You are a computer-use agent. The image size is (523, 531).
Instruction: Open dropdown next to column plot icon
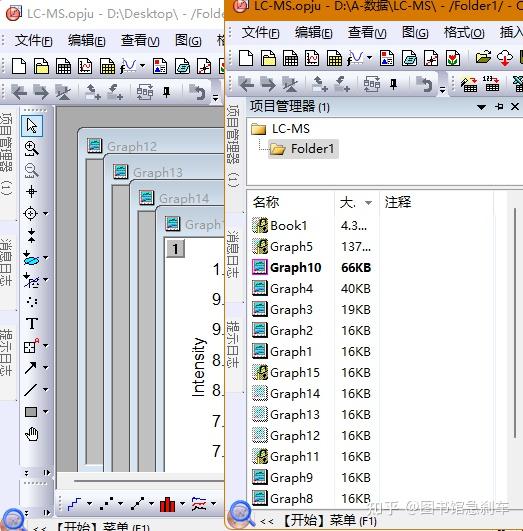(182, 504)
